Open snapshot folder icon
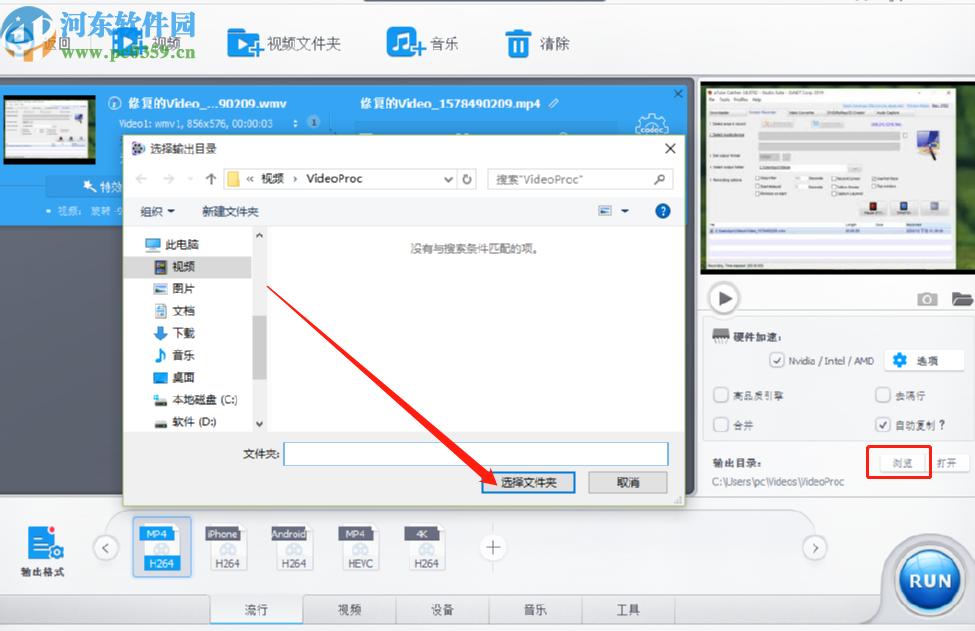The width and height of the screenshot is (975, 631). pos(962,299)
